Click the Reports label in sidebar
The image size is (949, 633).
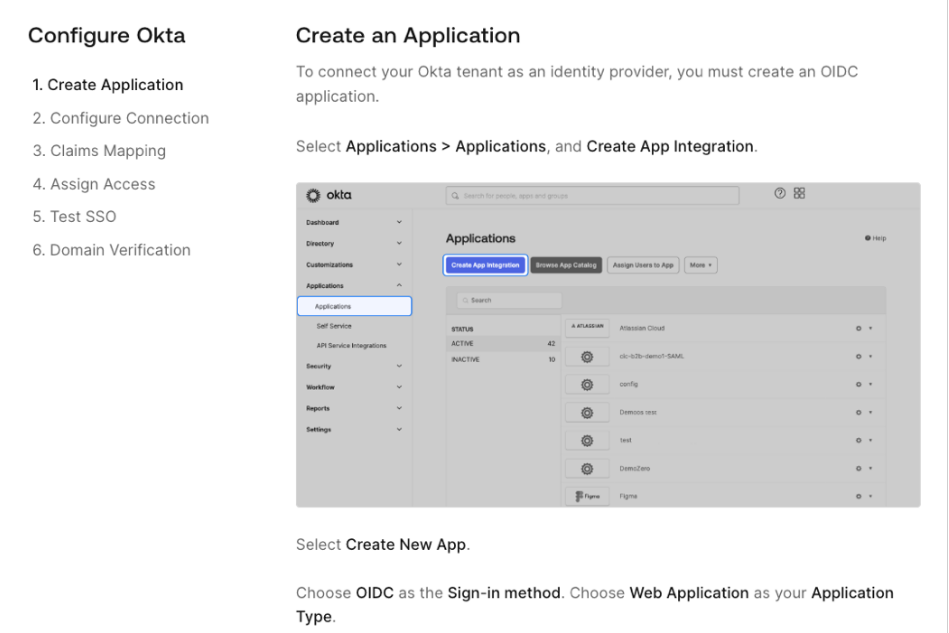[x=318, y=408]
